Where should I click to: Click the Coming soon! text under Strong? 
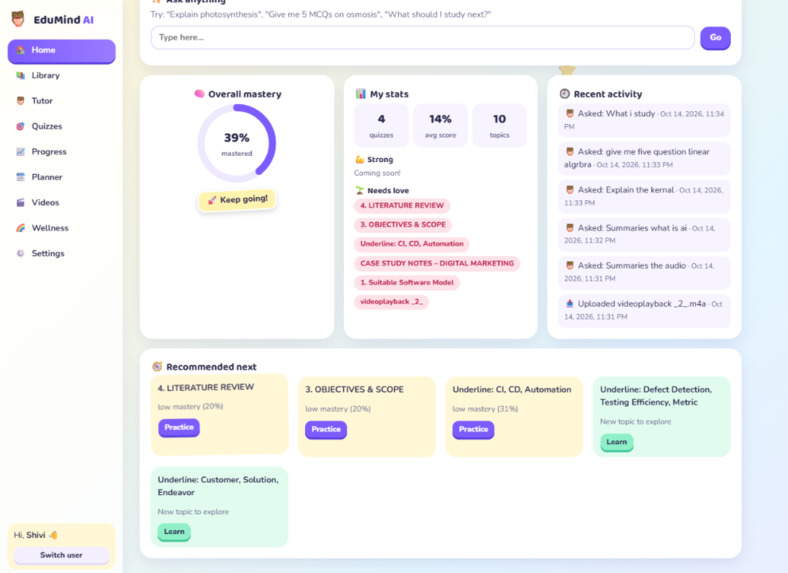(x=377, y=173)
